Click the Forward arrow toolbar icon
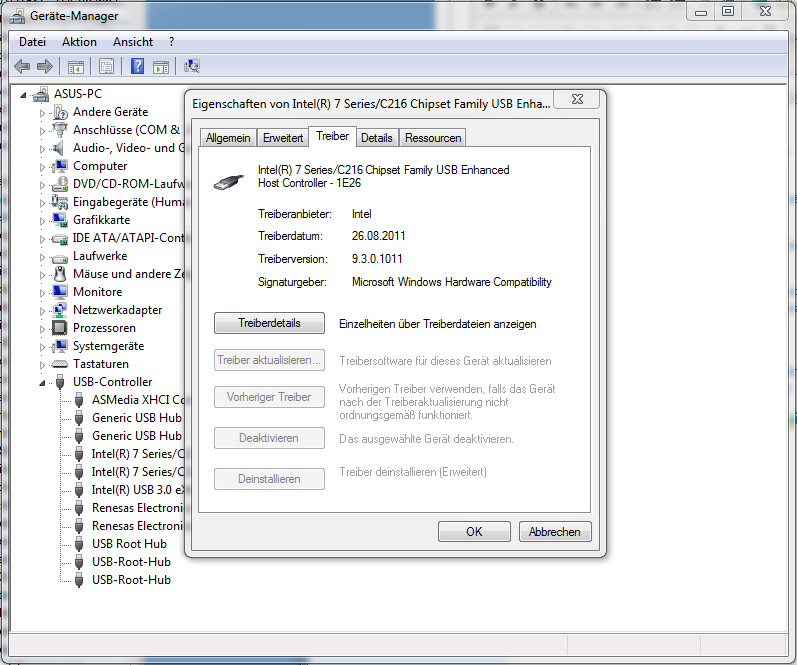Screen dimensions: 797x665 45,66
